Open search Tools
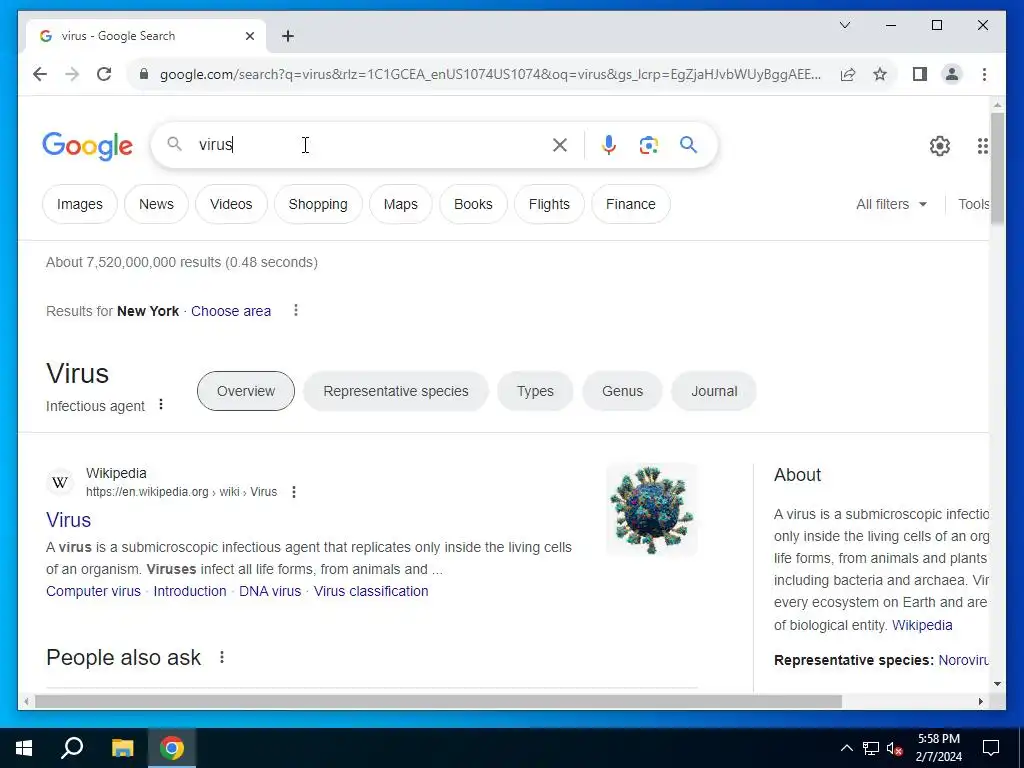This screenshot has height=768, width=1024. coord(973,204)
